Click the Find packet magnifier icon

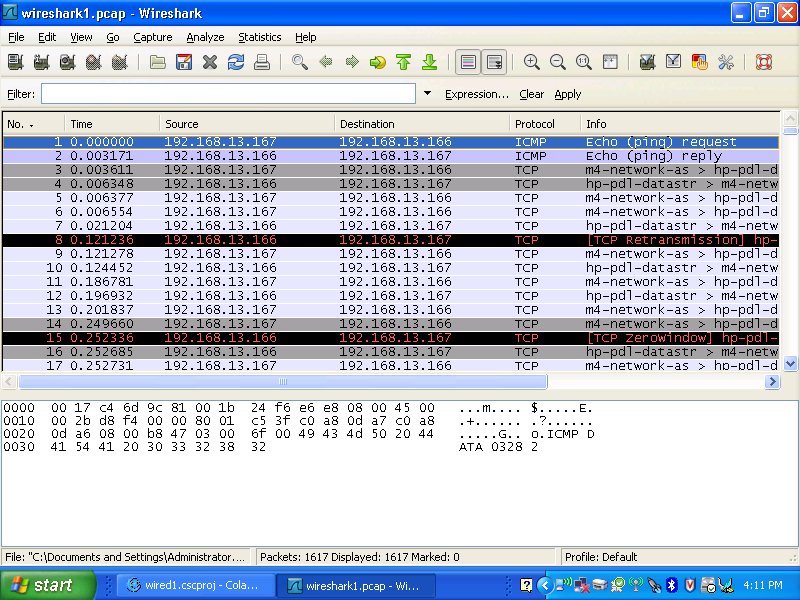pyautogui.click(x=299, y=62)
